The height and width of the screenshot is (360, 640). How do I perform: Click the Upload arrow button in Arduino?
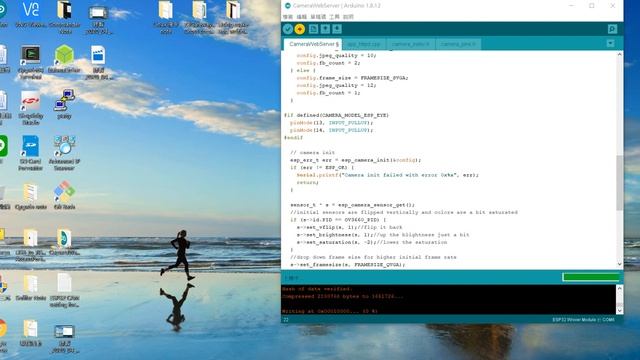(300, 29)
